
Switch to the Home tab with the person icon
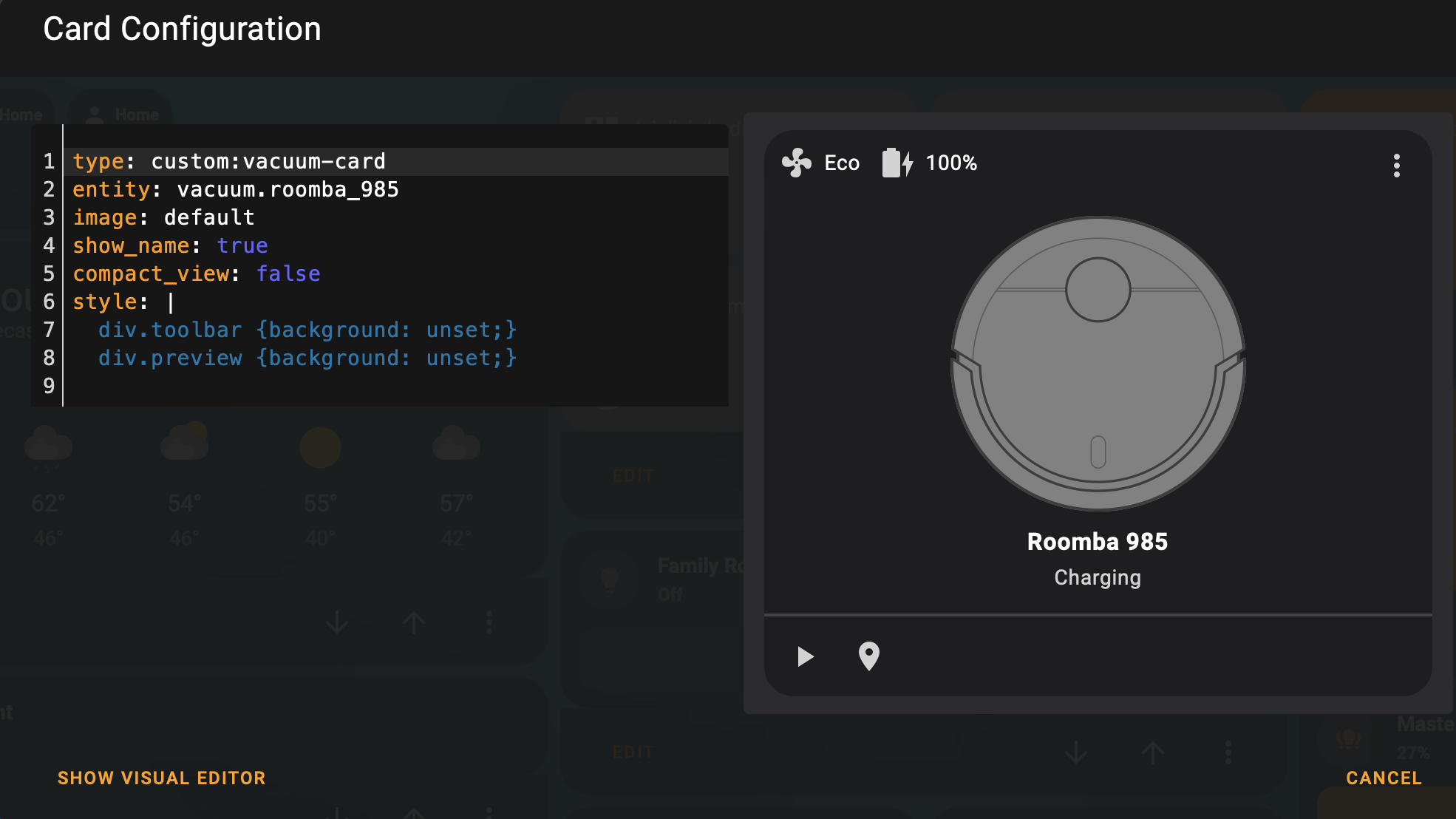(120, 113)
